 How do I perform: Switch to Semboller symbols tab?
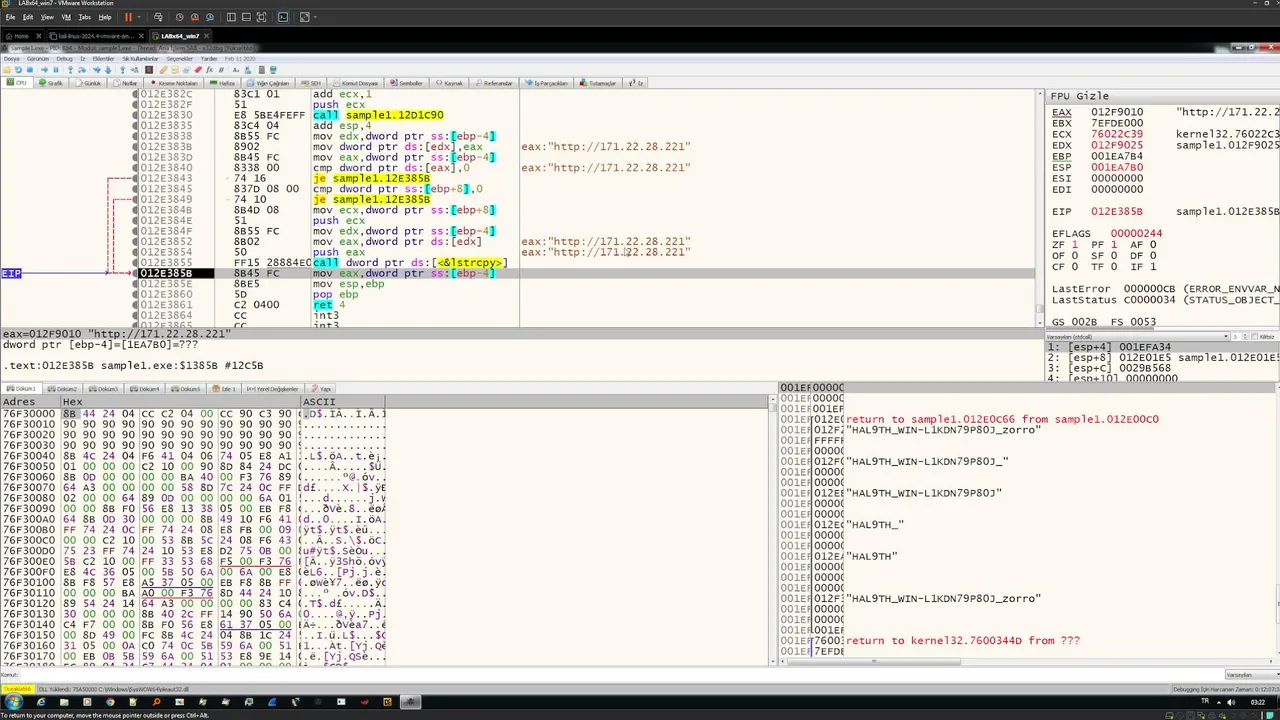pos(405,83)
